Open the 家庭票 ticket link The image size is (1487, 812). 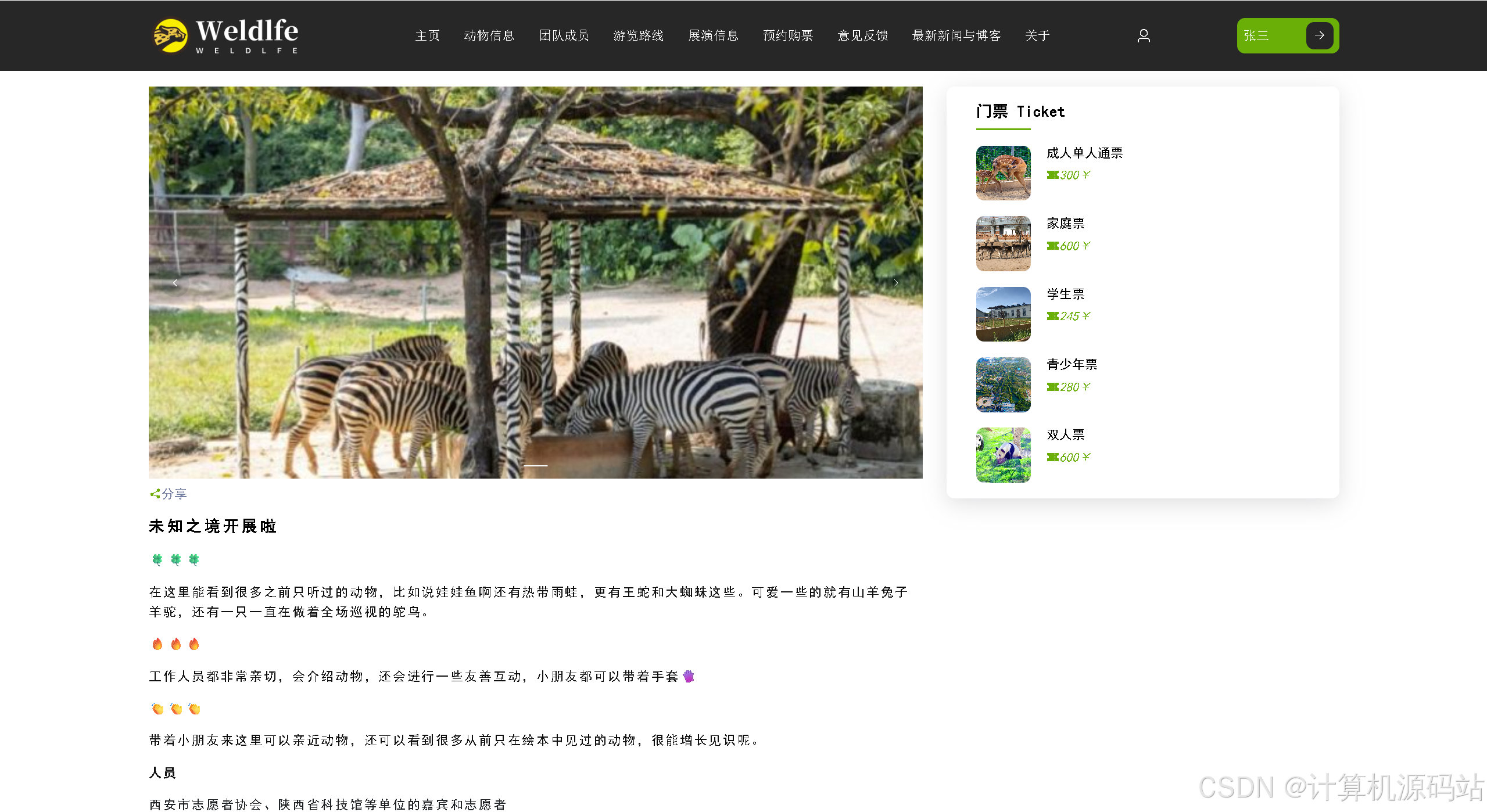point(1065,224)
